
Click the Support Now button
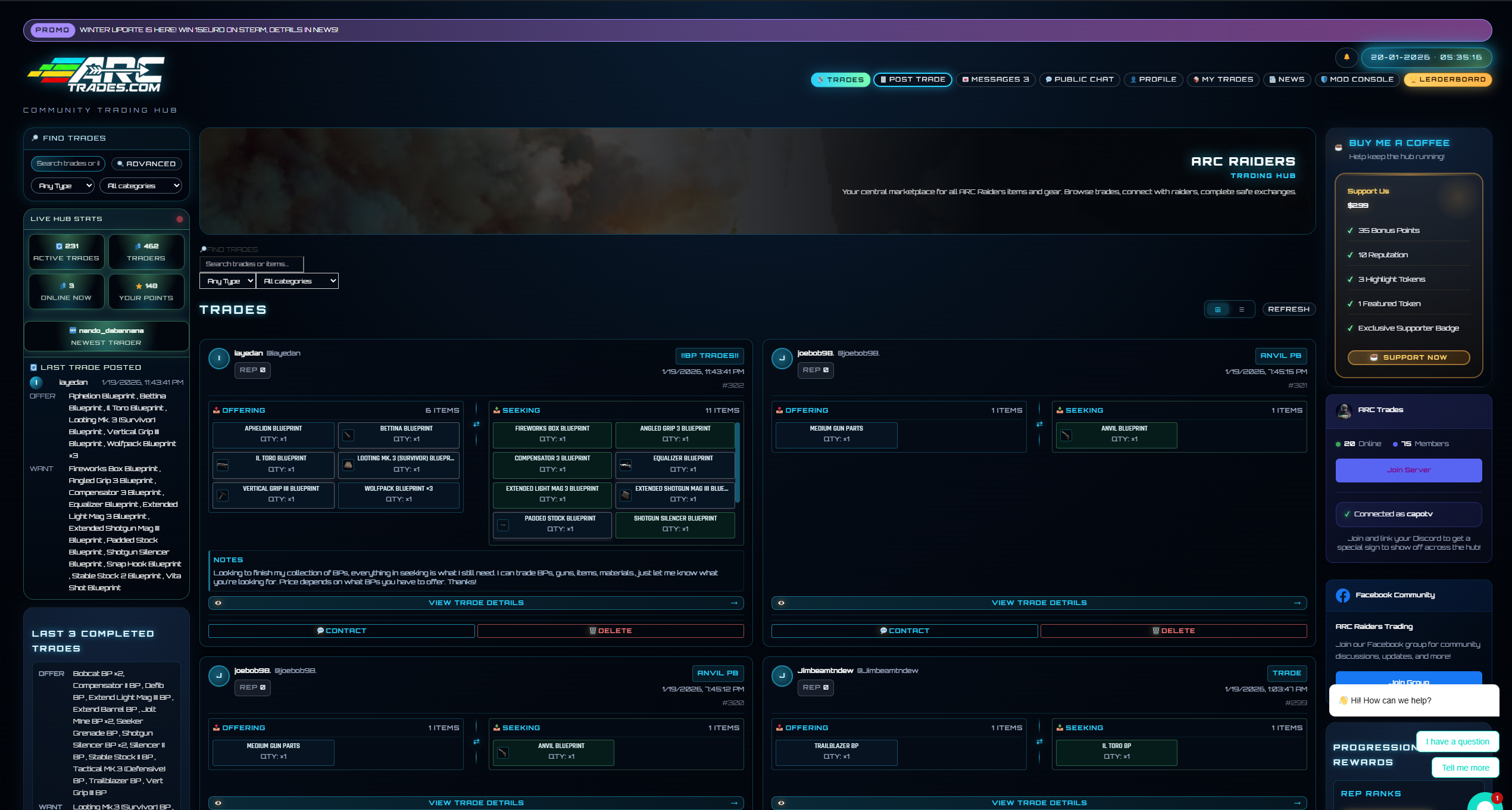(1408, 357)
